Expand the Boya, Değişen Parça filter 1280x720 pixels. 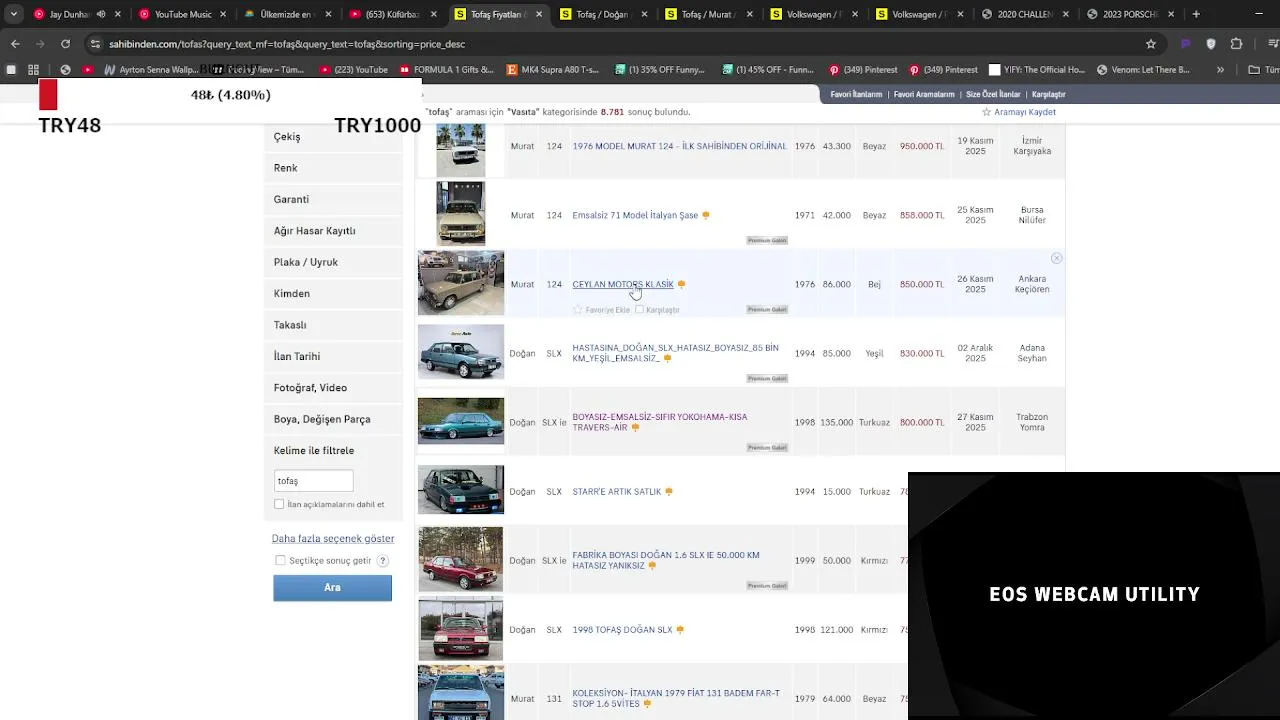click(333, 419)
